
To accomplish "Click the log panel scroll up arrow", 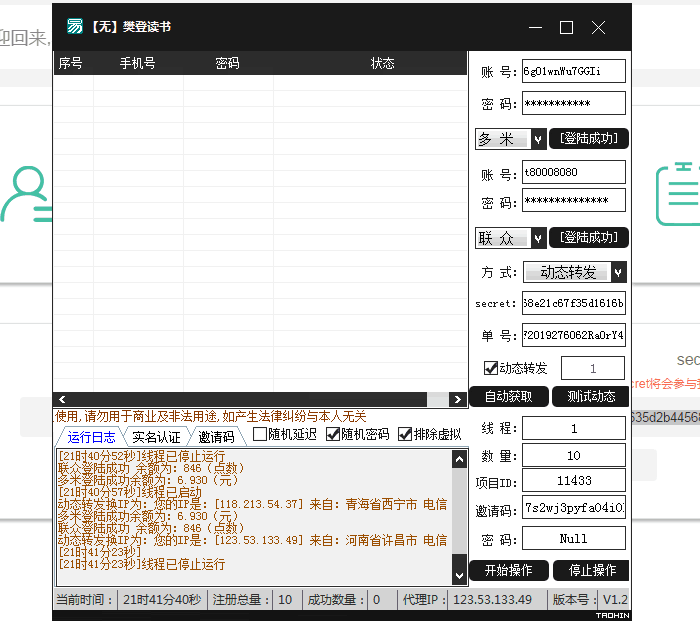I will tap(459, 459).
